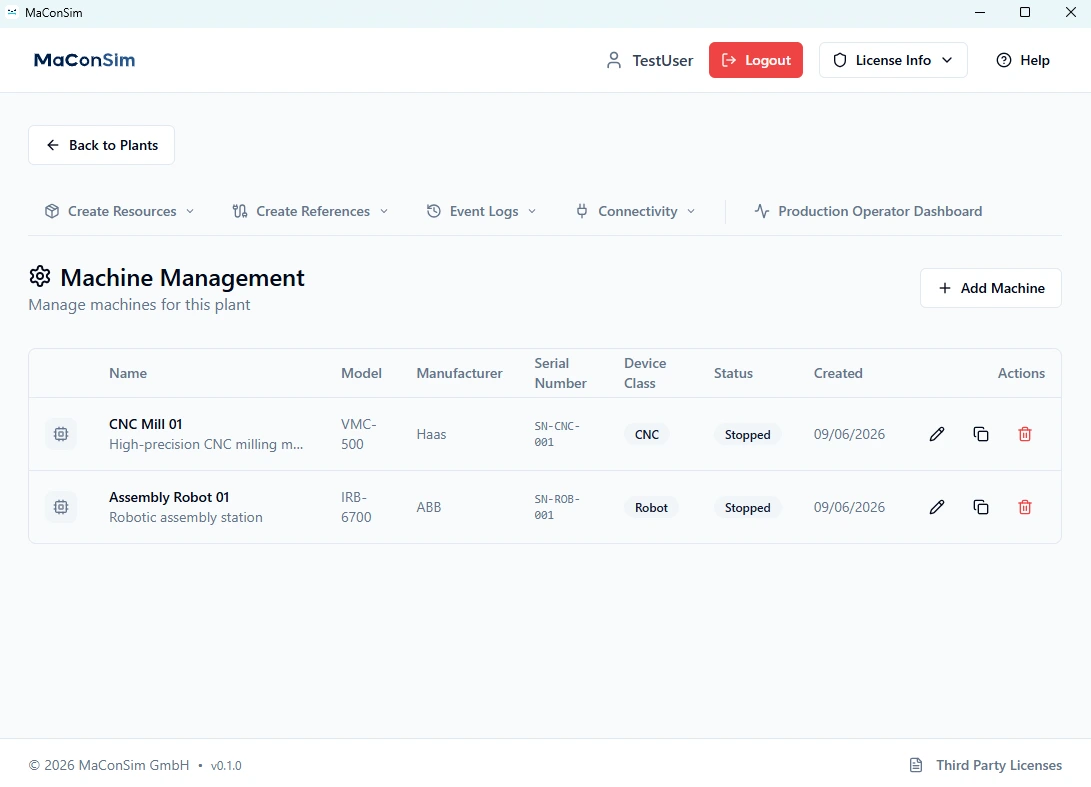Click the SN-ROB-001 serial number
Viewport: 1091px width, 787px height.
pos(557,507)
